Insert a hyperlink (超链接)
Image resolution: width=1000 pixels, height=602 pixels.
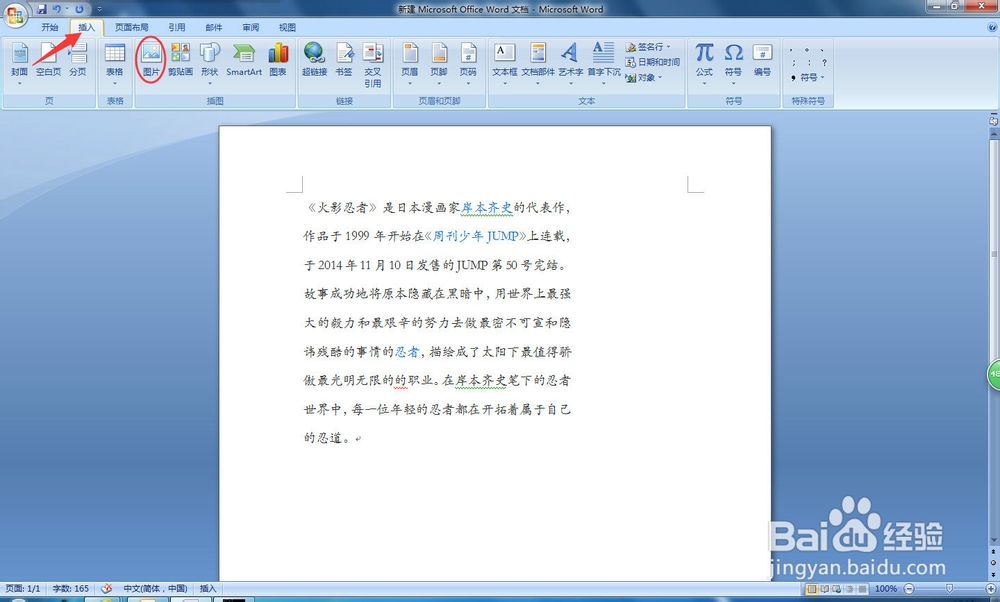[x=314, y=60]
